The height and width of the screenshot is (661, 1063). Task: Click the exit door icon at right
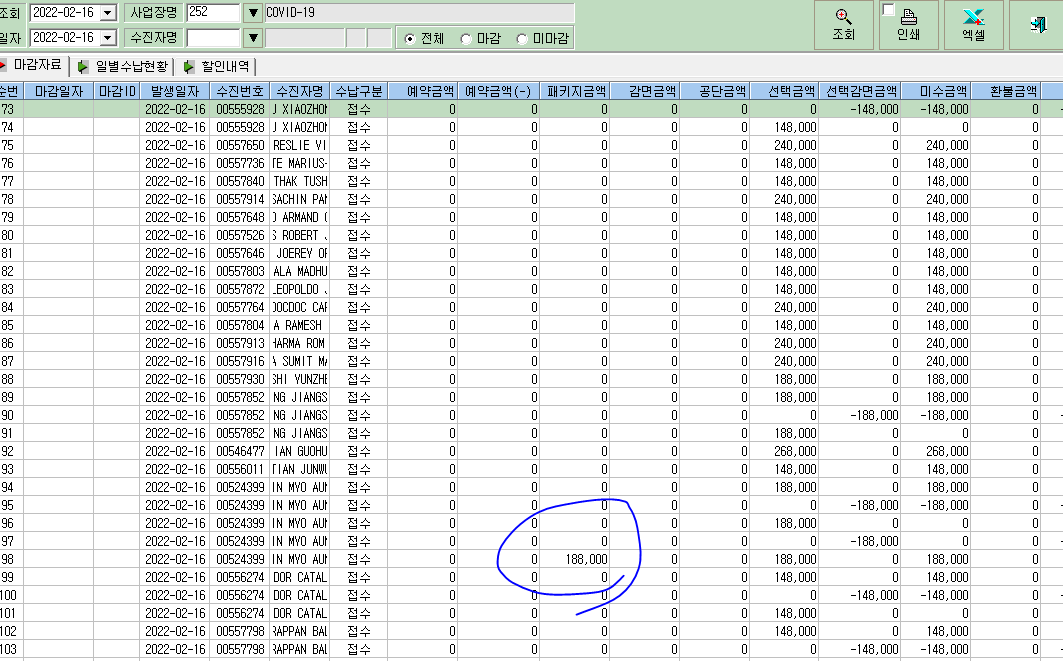(x=1038, y=24)
